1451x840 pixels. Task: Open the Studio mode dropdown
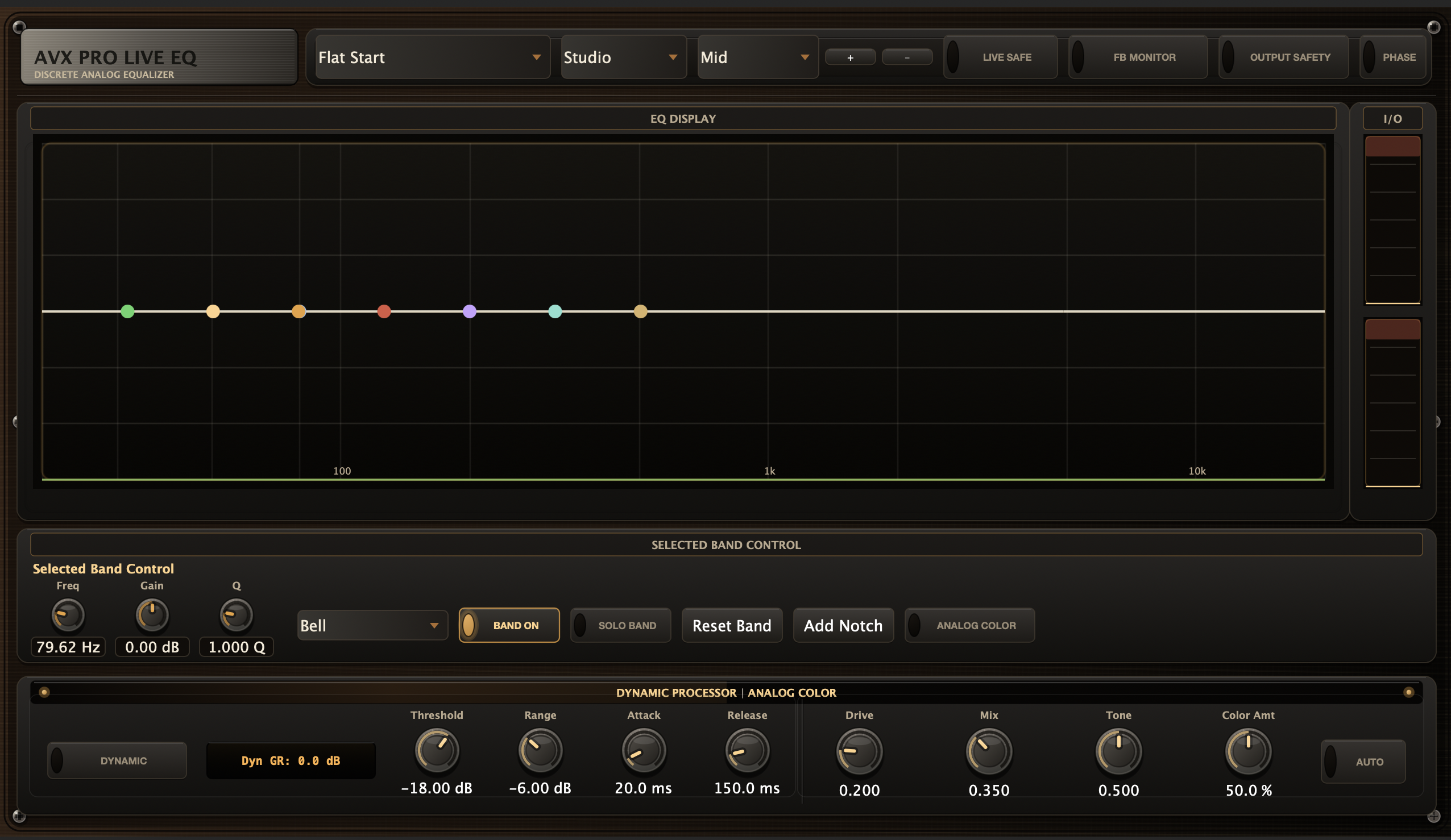(624, 57)
